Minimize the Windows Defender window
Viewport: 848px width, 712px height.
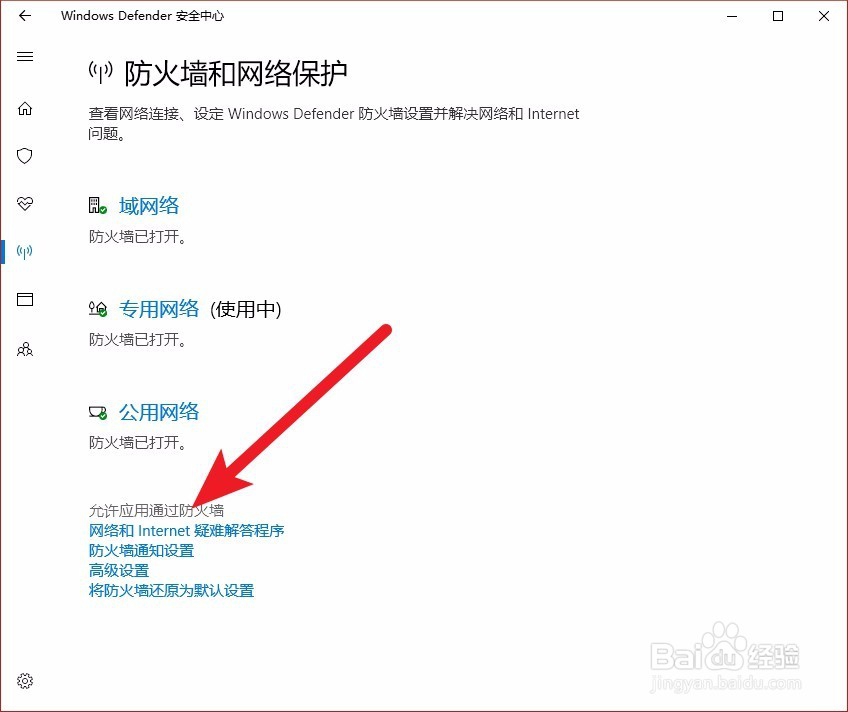[732, 16]
